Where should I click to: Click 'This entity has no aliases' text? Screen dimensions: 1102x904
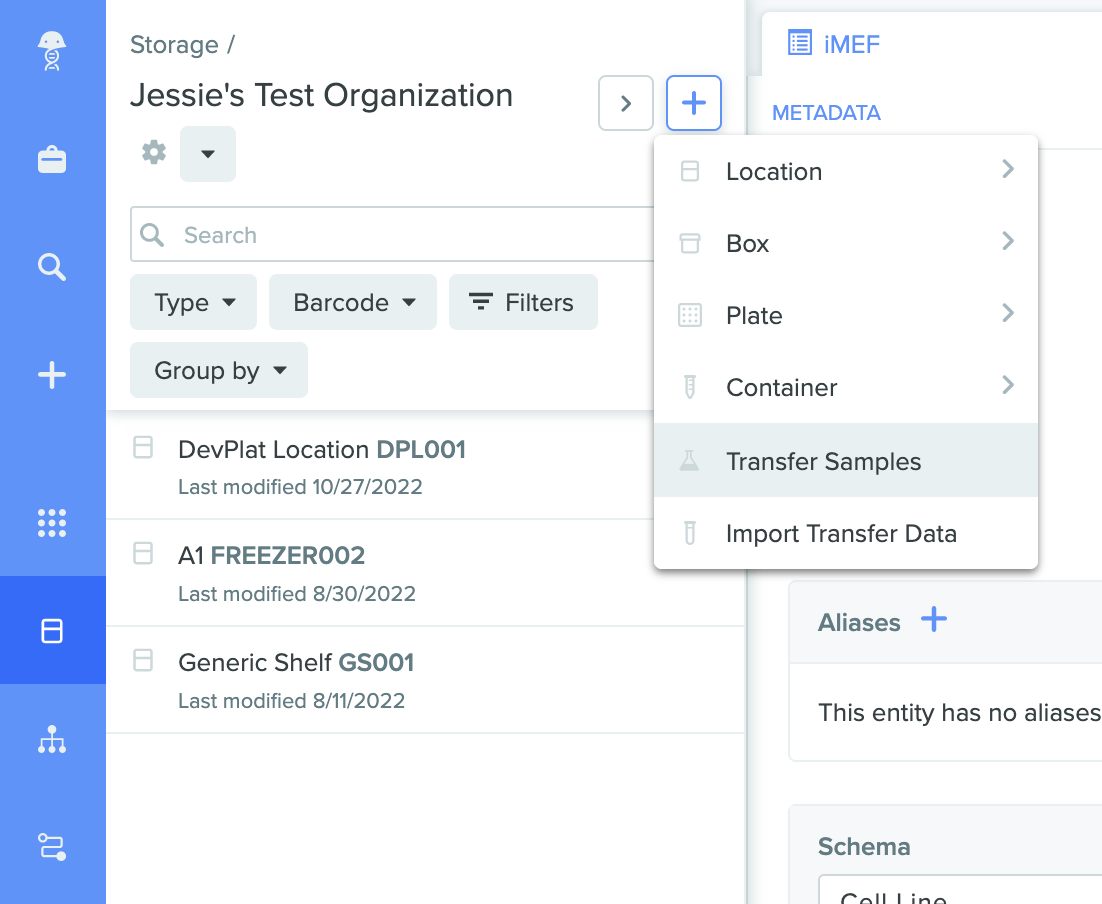[960, 712]
